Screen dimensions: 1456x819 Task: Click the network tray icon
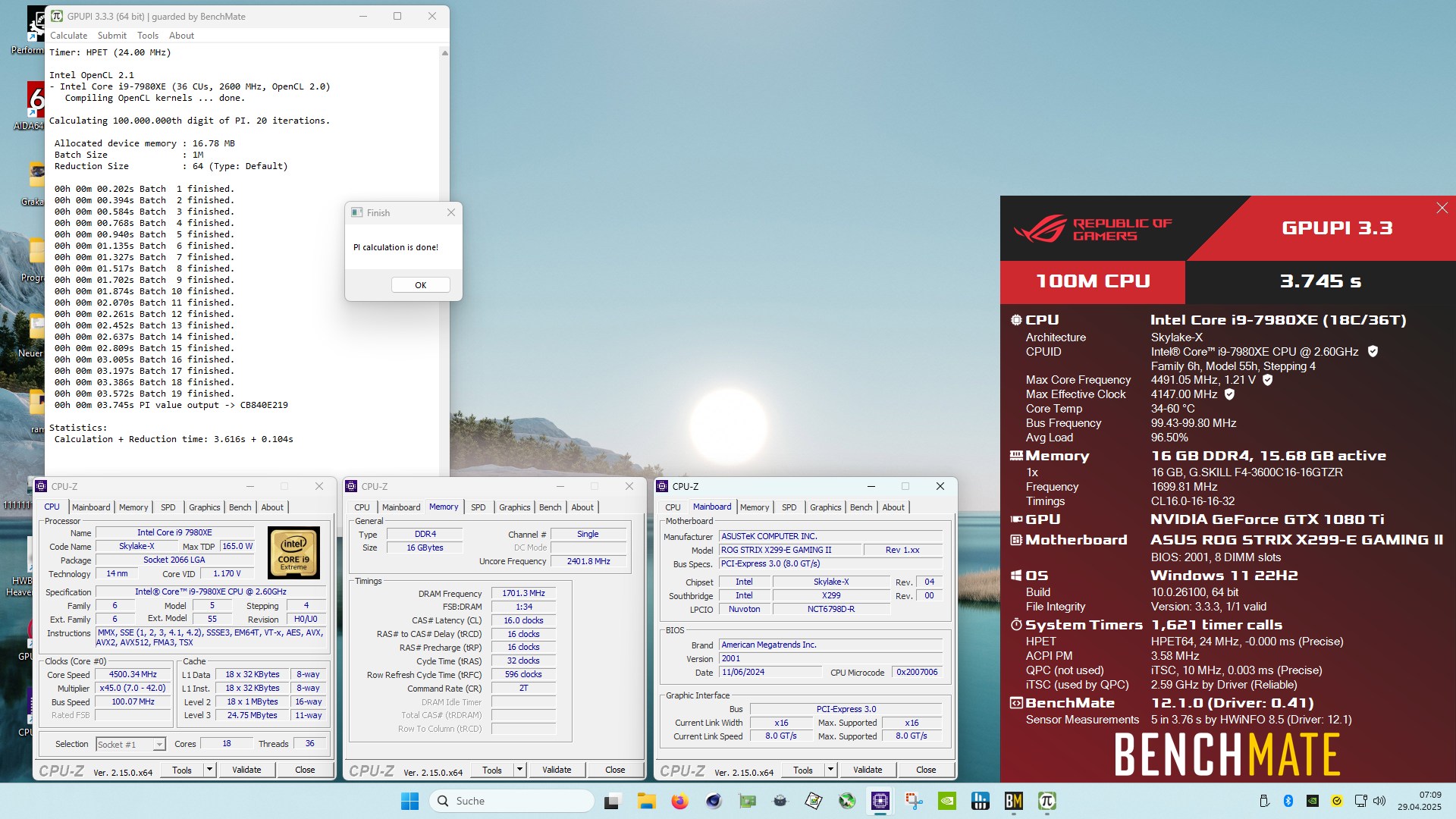[x=1360, y=801]
